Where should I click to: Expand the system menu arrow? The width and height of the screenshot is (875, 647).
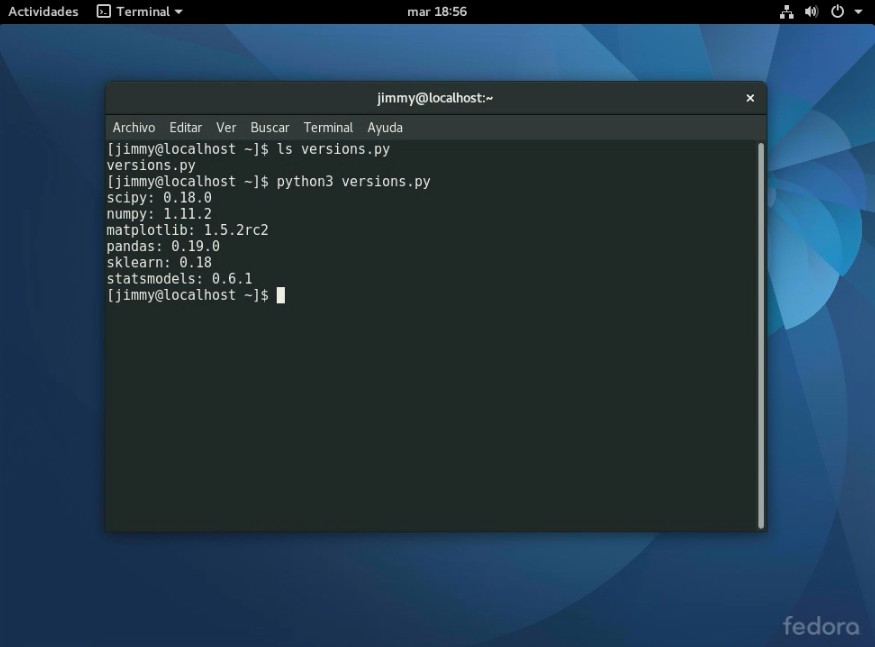click(x=857, y=12)
